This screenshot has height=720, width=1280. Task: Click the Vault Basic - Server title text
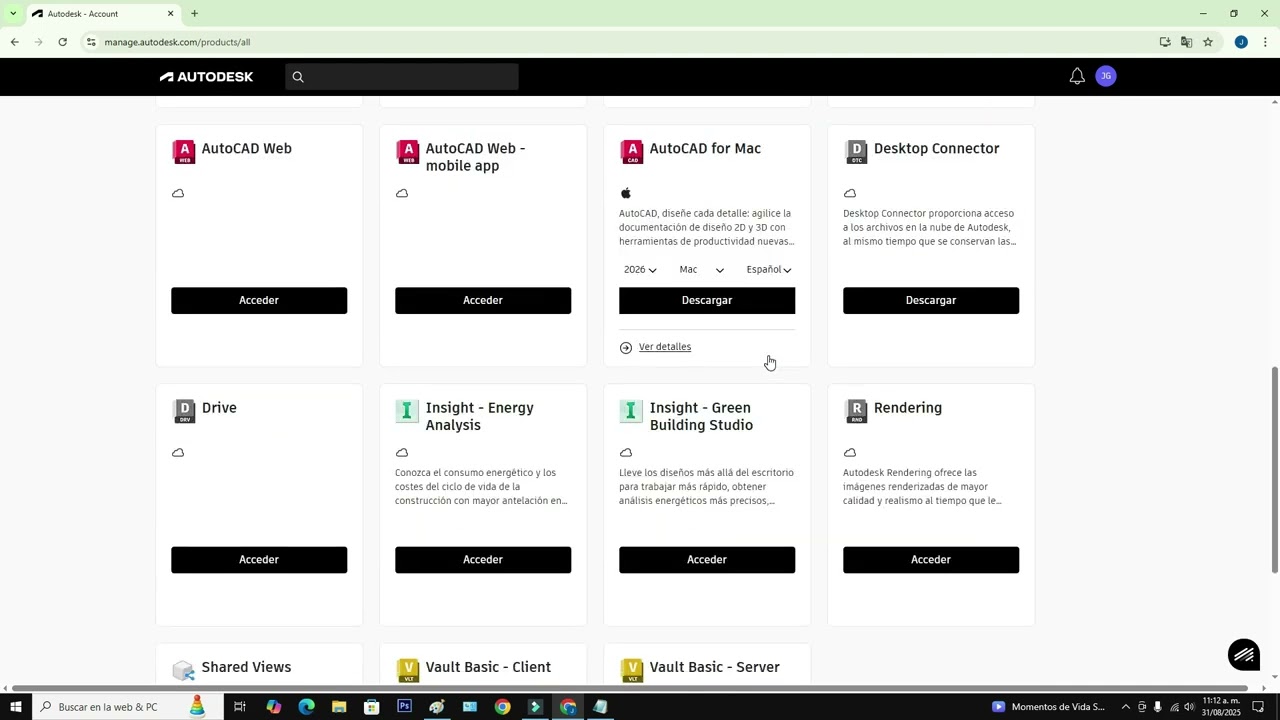click(x=715, y=668)
